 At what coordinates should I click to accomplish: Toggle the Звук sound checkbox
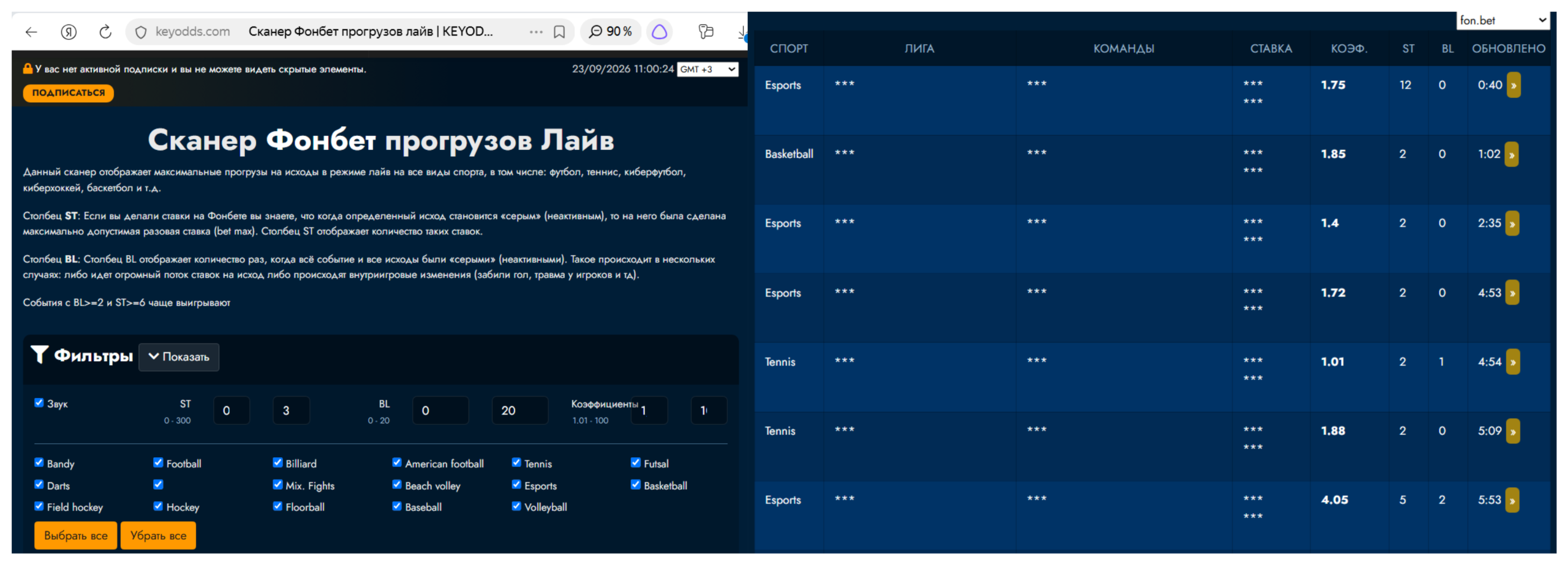point(39,403)
